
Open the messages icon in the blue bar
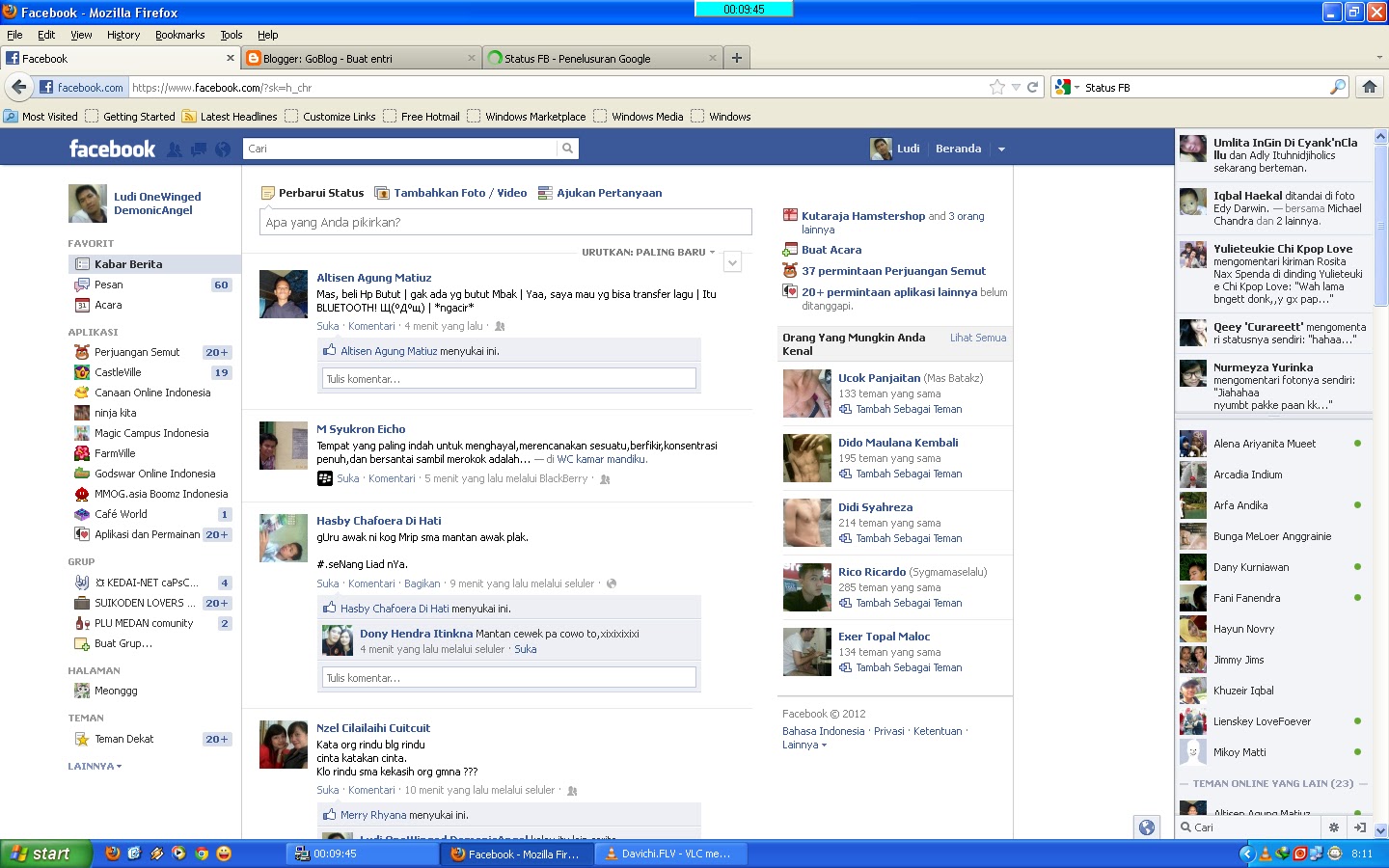[199, 149]
